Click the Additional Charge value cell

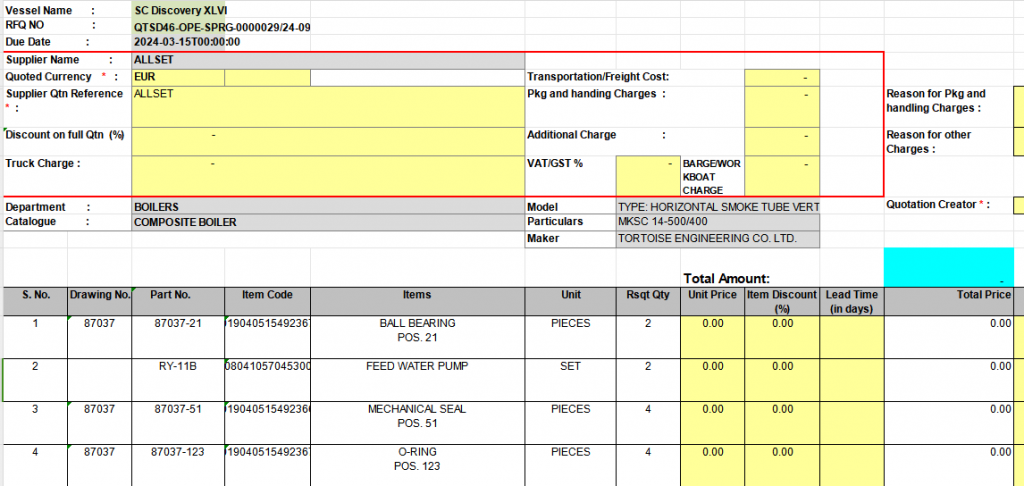point(782,141)
